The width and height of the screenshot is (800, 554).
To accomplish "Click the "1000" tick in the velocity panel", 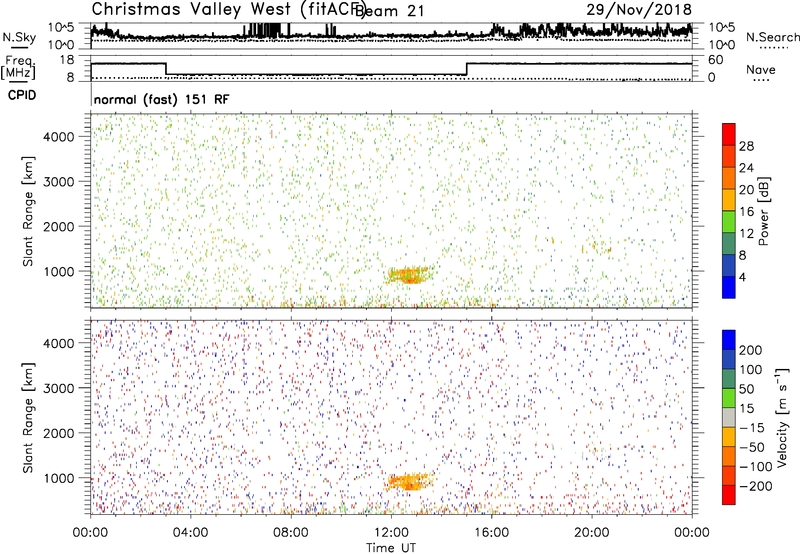I will tap(58, 478).
